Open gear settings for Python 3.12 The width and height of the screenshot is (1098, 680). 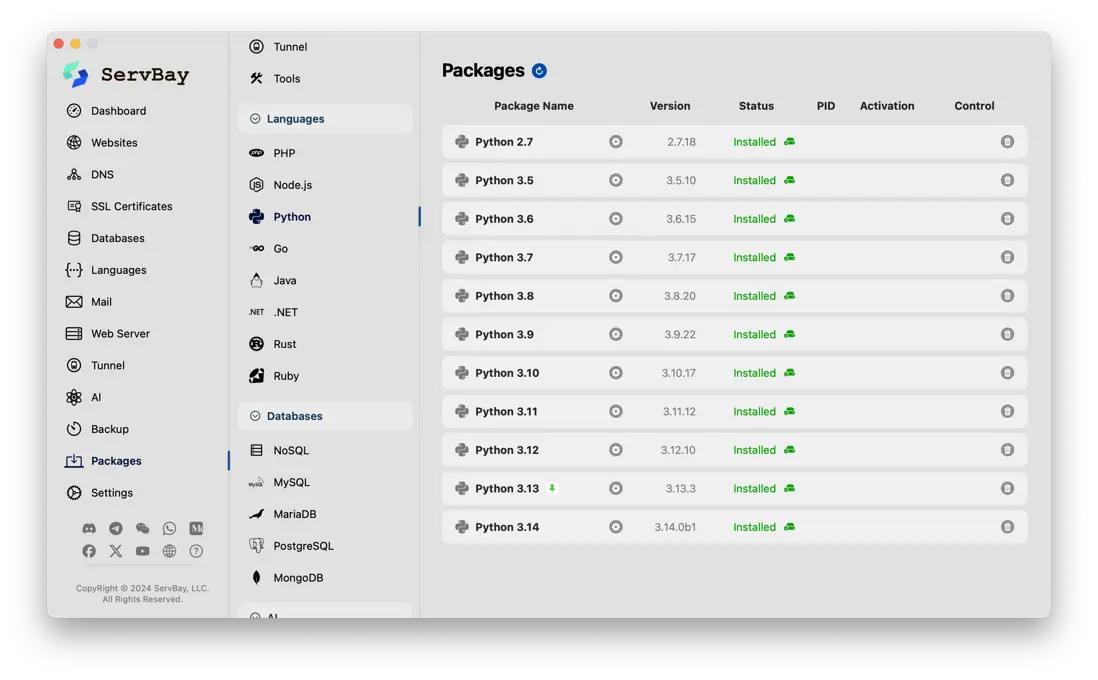click(616, 450)
